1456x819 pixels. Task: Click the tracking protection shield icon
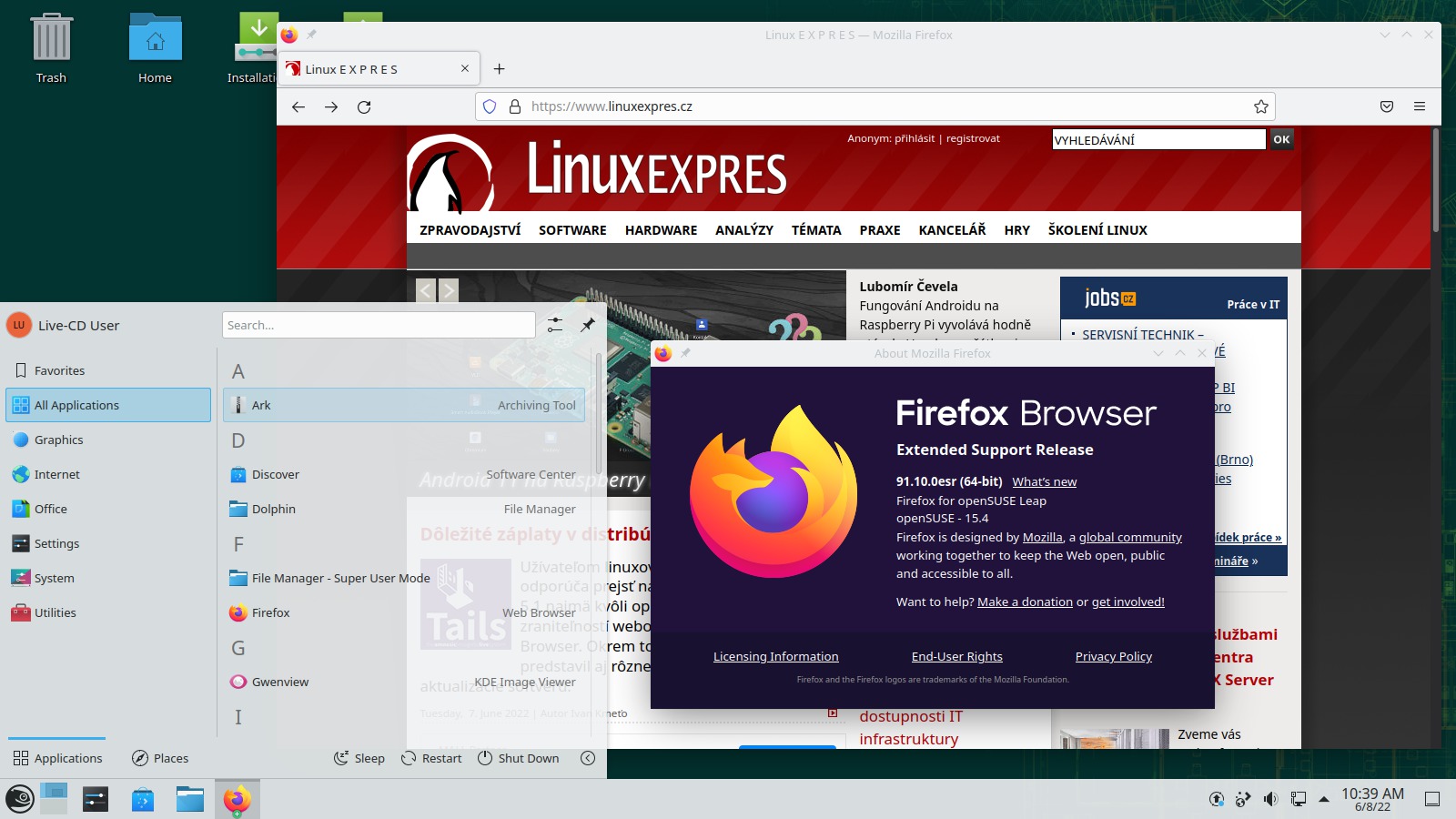pos(490,106)
